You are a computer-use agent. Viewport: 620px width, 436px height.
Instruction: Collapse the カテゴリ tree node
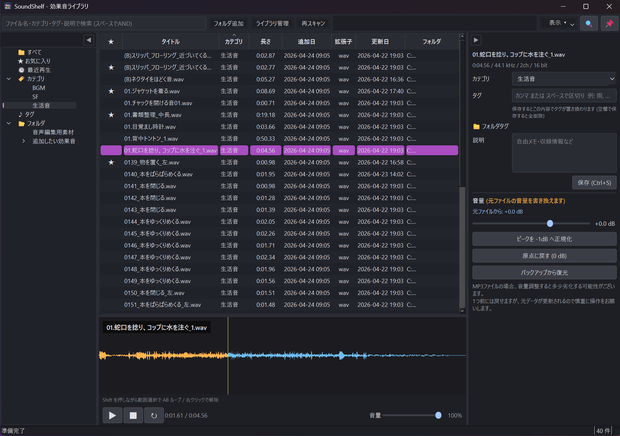(9, 79)
